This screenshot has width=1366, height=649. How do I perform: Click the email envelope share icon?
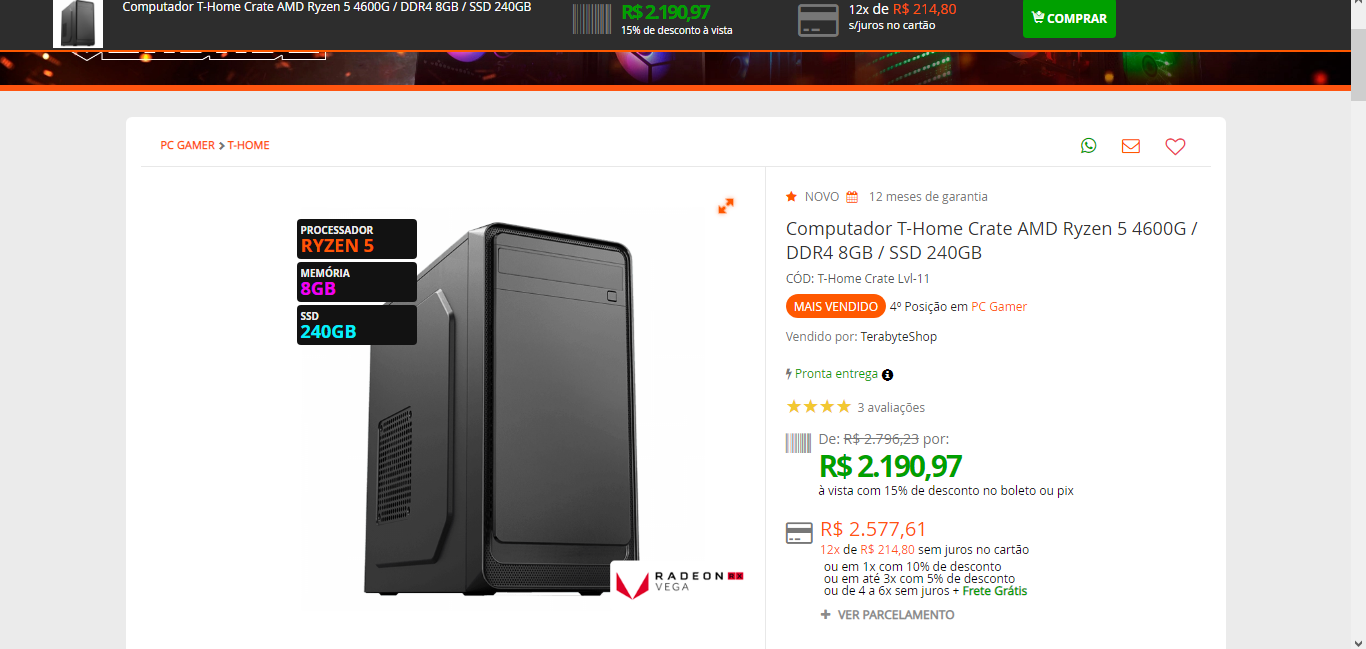(1131, 146)
